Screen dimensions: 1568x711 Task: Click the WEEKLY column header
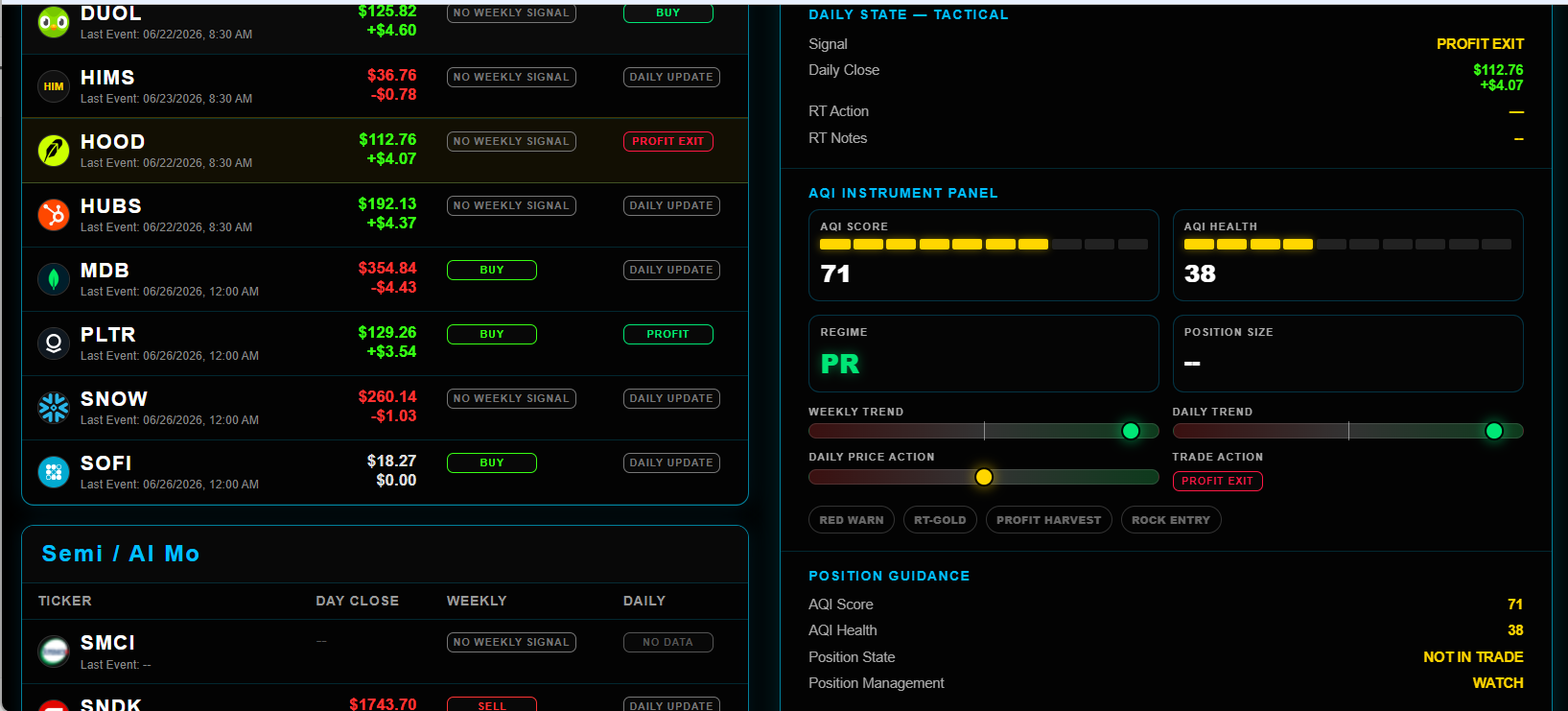[x=477, y=601]
